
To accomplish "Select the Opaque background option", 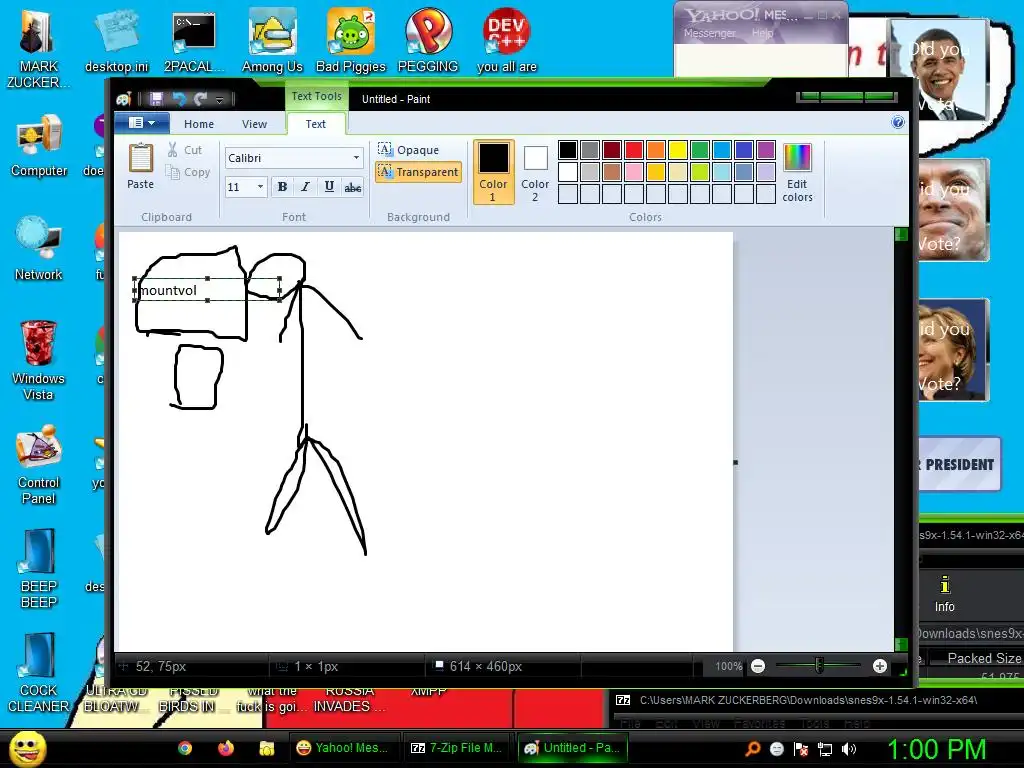I will (409, 150).
